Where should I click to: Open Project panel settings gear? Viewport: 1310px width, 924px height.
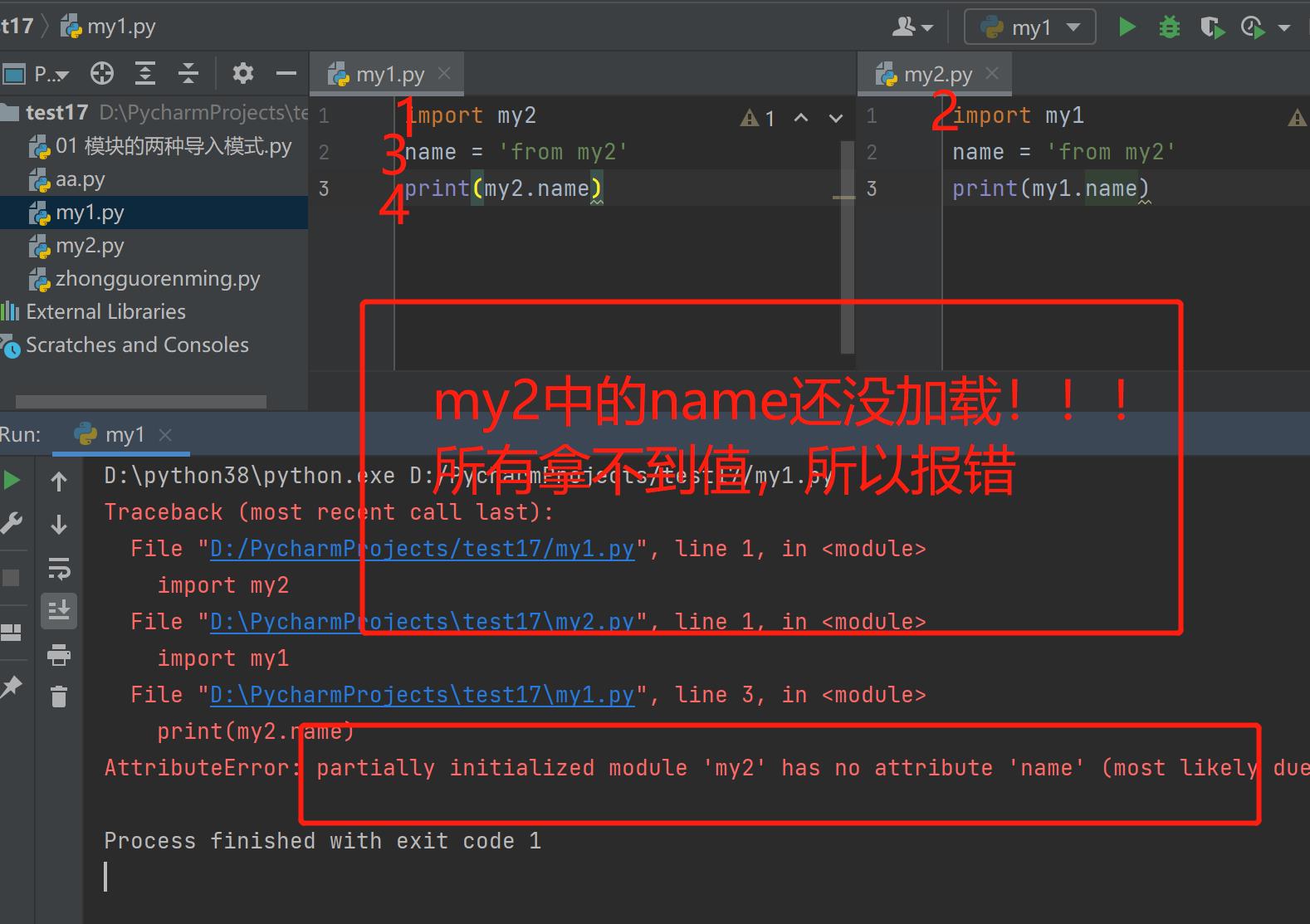(242, 74)
